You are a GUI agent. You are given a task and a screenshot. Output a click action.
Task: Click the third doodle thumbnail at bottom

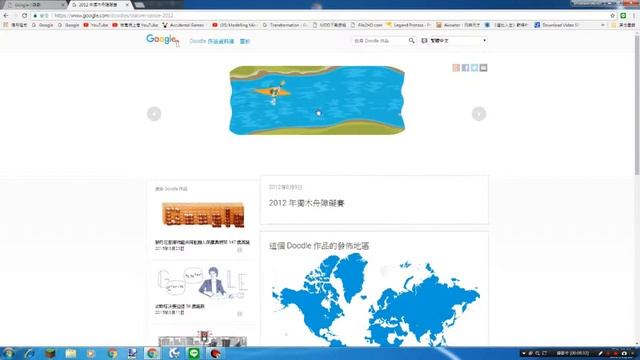[203, 339]
